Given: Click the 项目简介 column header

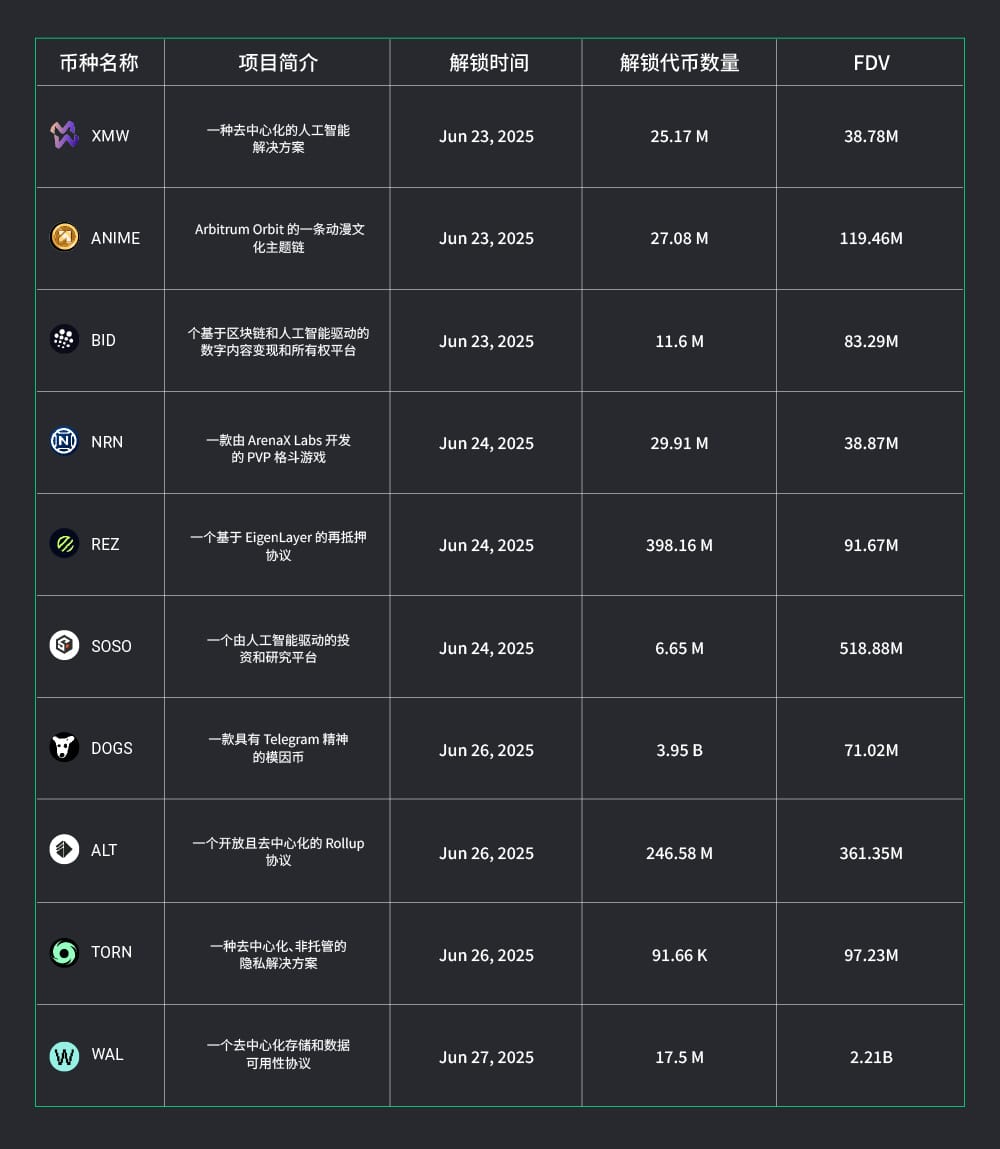Looking at the screenshot, I should [x=278, y=63].
